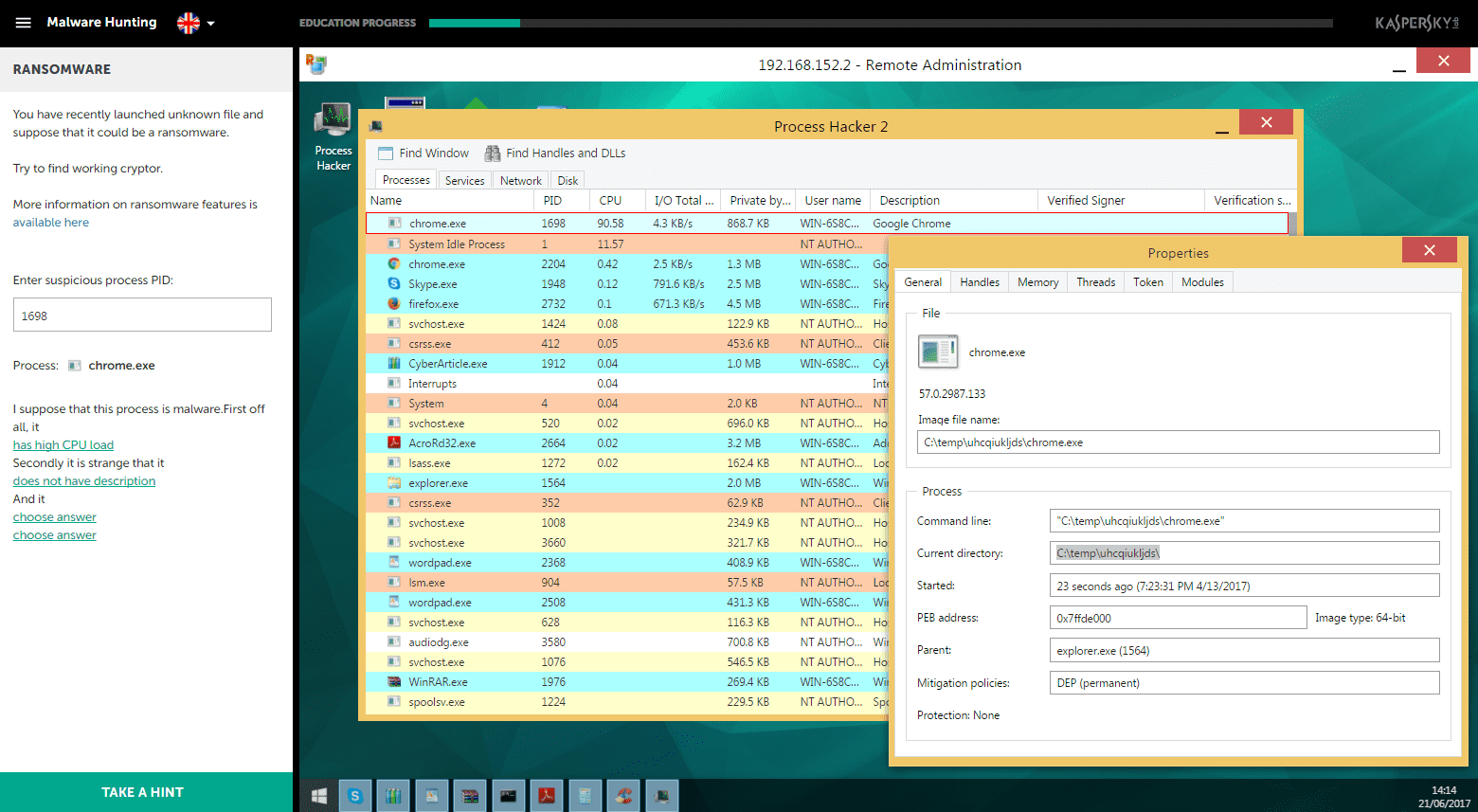Click the Adobe Reader taskbar icon

pyautogui.click(x=547, y=796)
